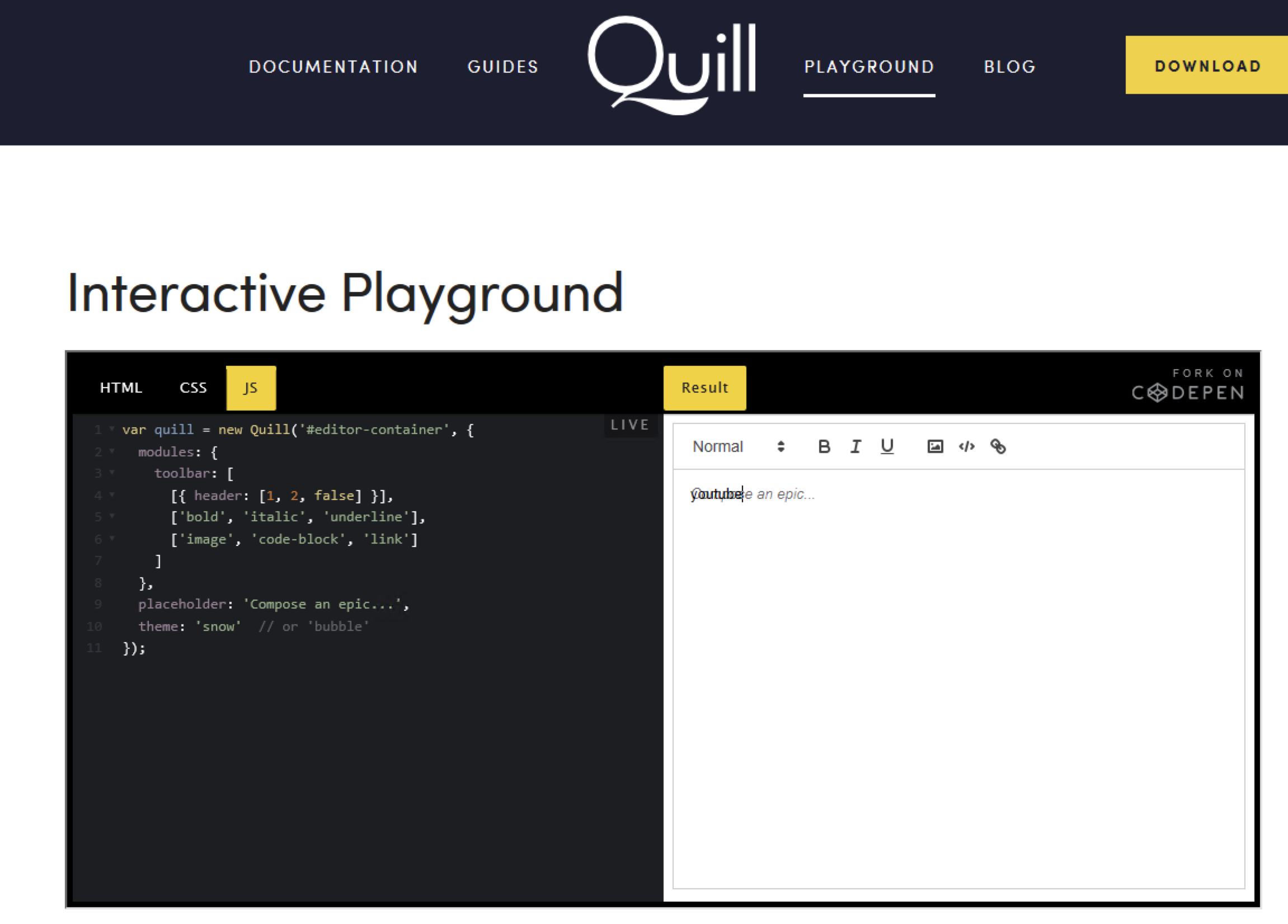Click the Download button

[1206, 65]
